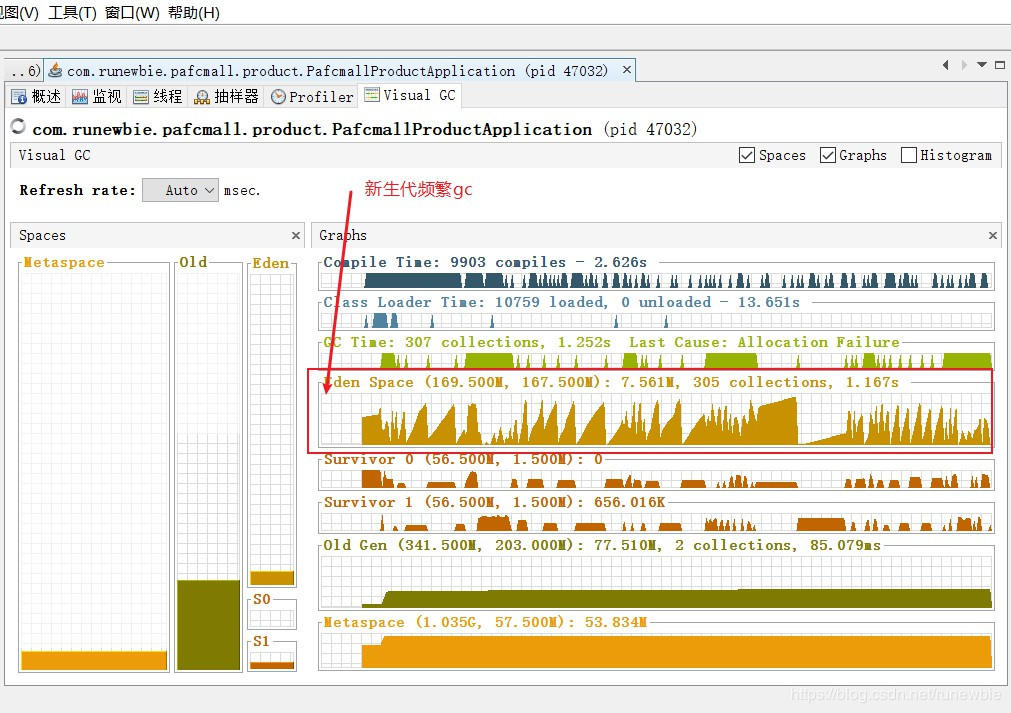The image size is (1011, 713).
Task: Uncheck the Spaces checkbox
Action: coord(747,155)
